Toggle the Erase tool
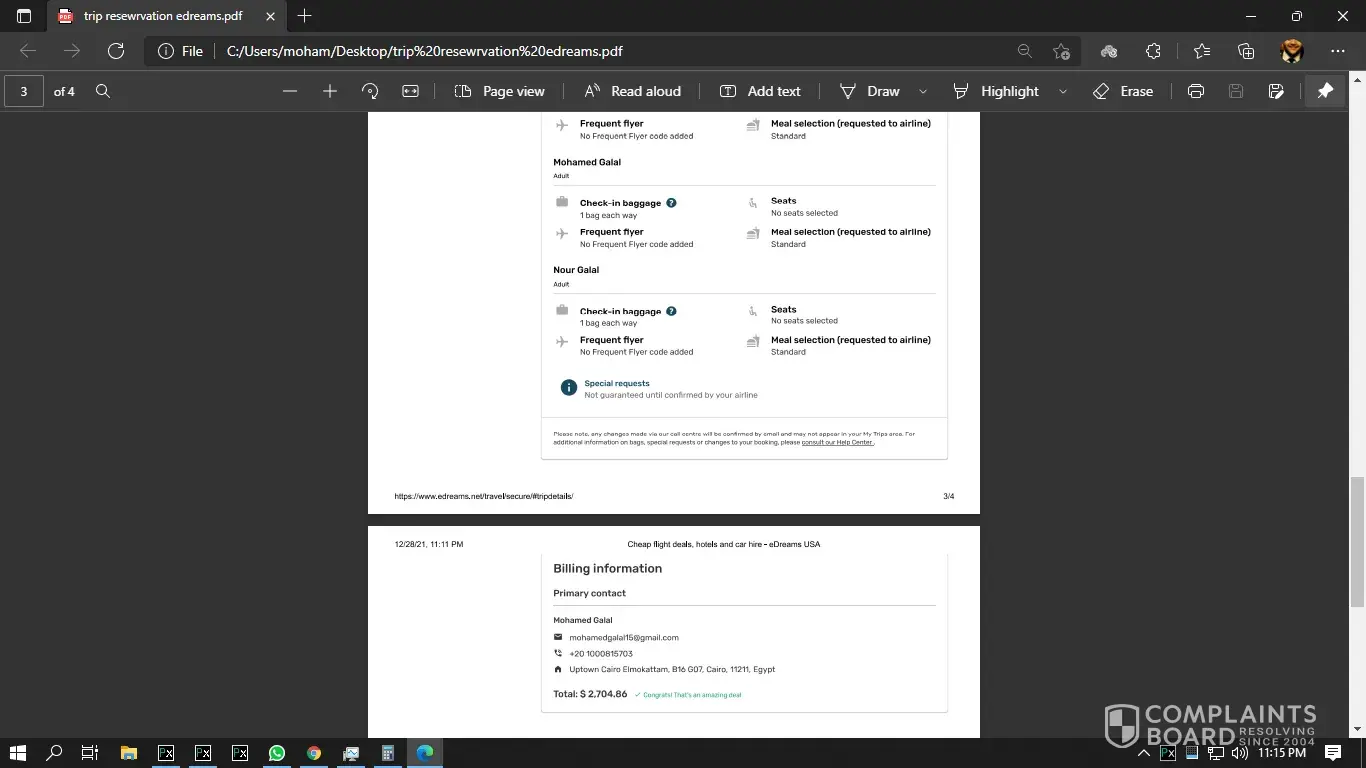The image size is (1366, 768). click(x=1123, y=91)
